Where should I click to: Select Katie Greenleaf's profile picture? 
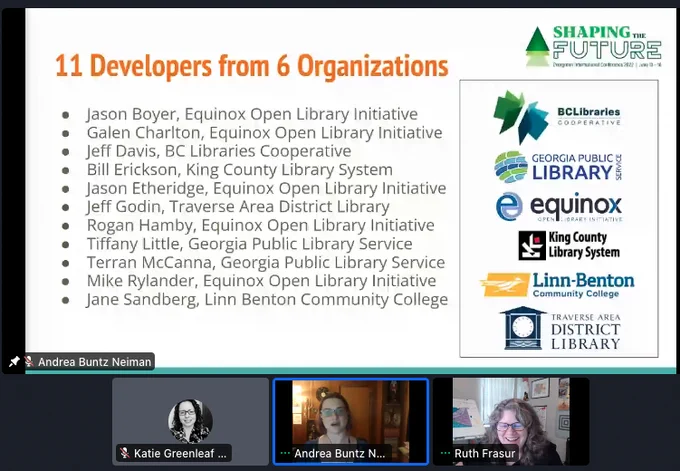pyautogui.click(x=190, y=421)
